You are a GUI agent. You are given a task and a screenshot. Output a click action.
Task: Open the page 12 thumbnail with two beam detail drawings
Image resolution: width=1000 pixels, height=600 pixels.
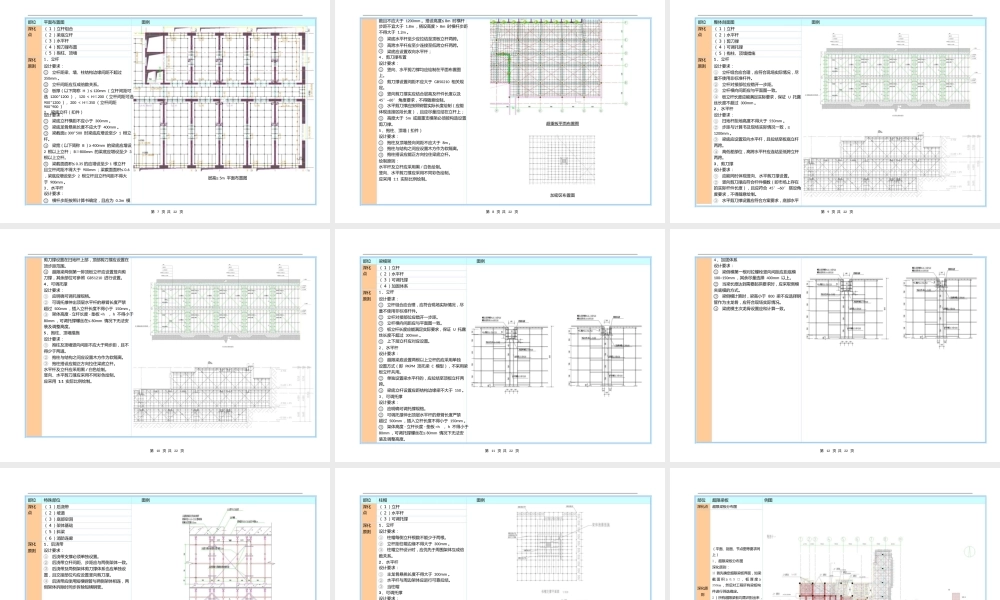point(835,346)
